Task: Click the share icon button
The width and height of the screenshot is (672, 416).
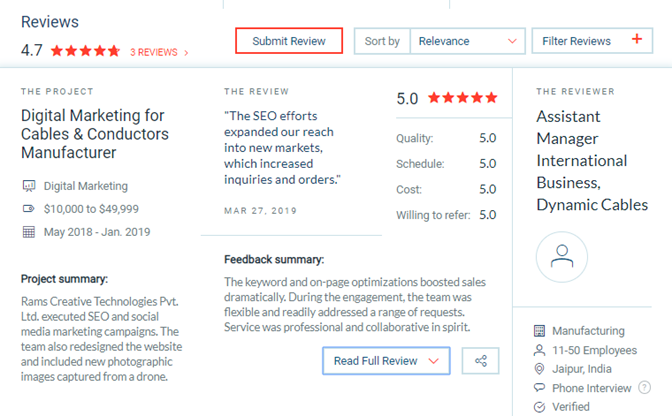Action: tap(480, 361)
